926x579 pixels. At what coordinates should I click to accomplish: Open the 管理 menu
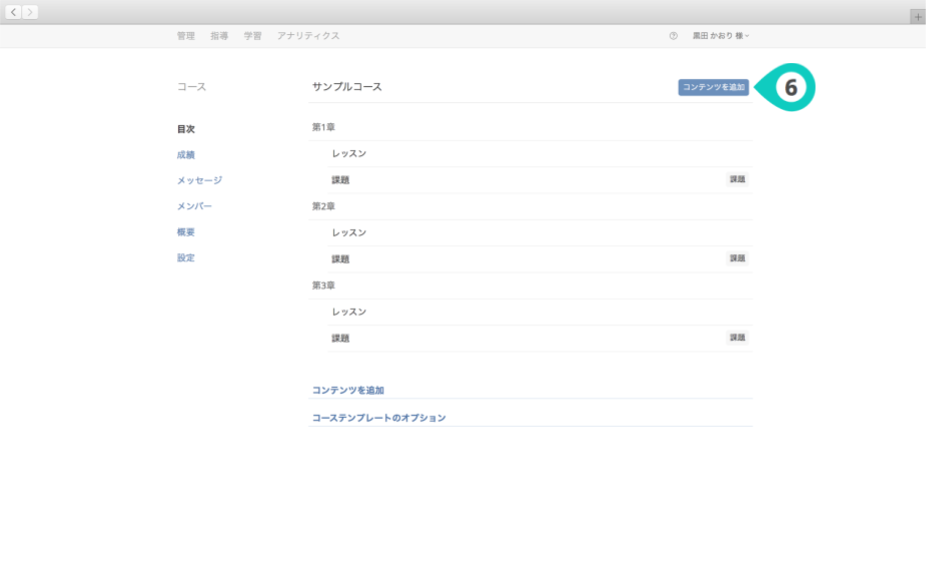click(186, 36)
